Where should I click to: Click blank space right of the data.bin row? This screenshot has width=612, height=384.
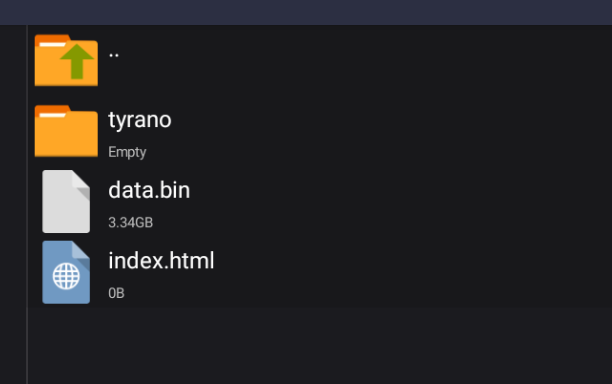point(402,201)
